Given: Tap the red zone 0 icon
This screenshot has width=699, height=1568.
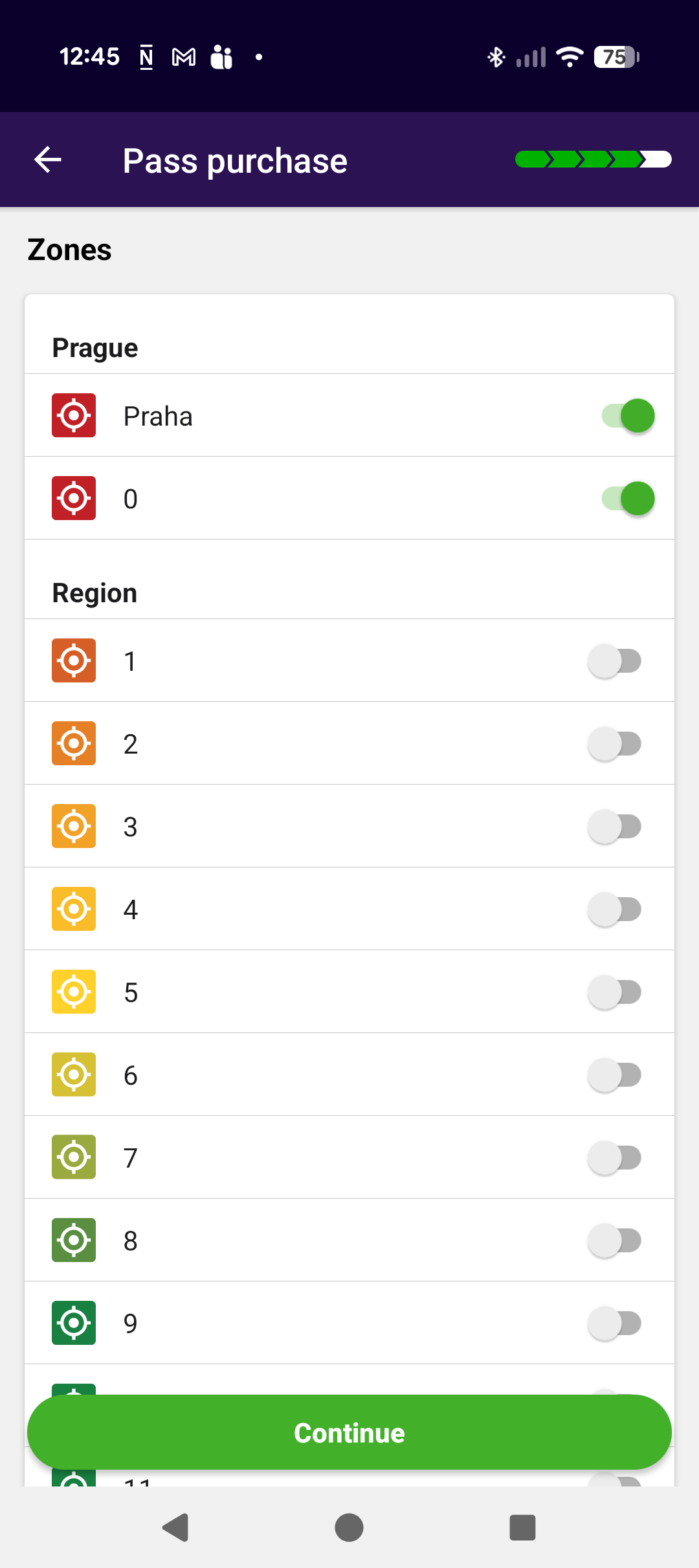Looking at the screenshot, I should tap(74, 498).
